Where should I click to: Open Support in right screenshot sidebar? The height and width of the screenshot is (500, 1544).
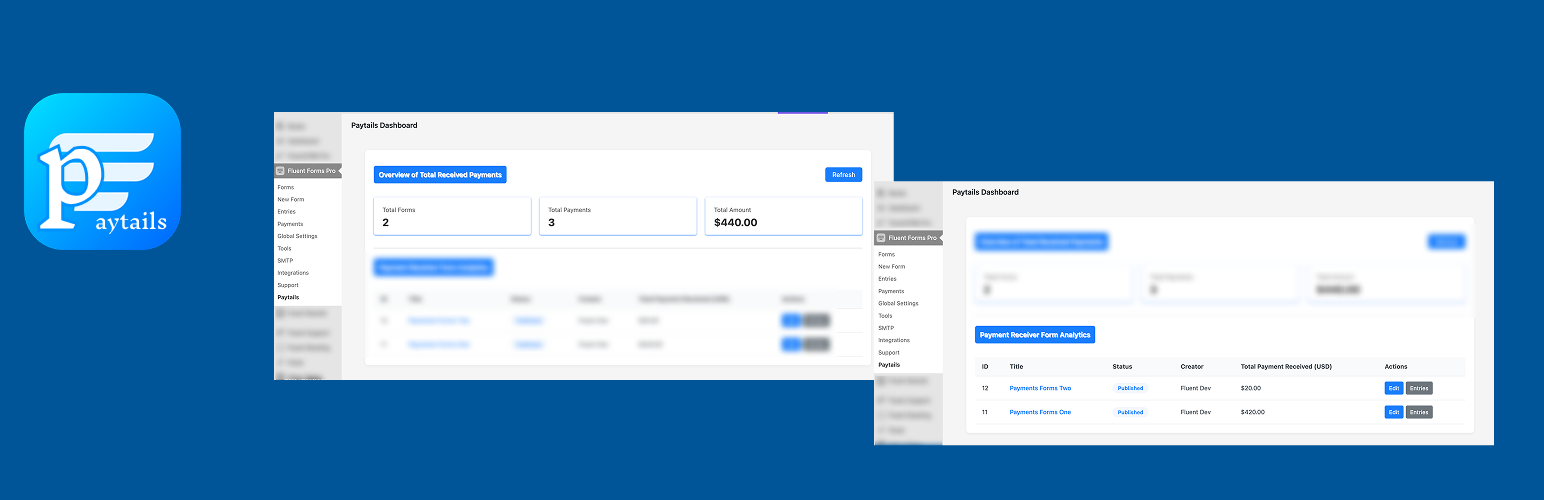click(889, 353)
